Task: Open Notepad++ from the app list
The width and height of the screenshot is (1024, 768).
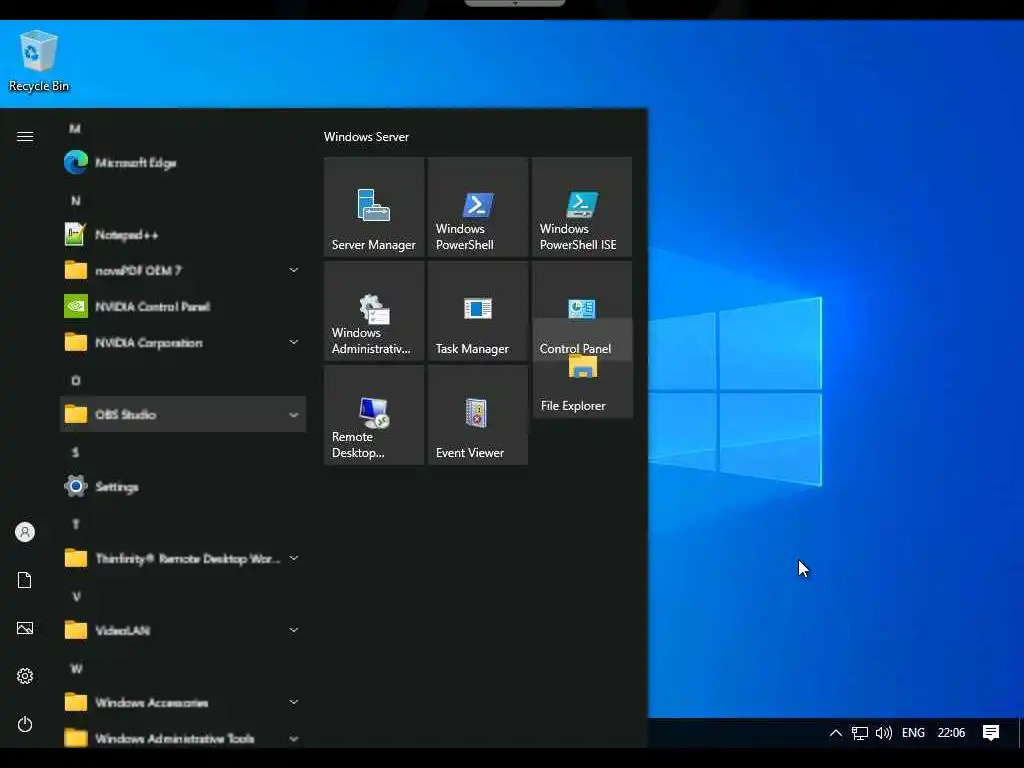Action: coord(183,234)
